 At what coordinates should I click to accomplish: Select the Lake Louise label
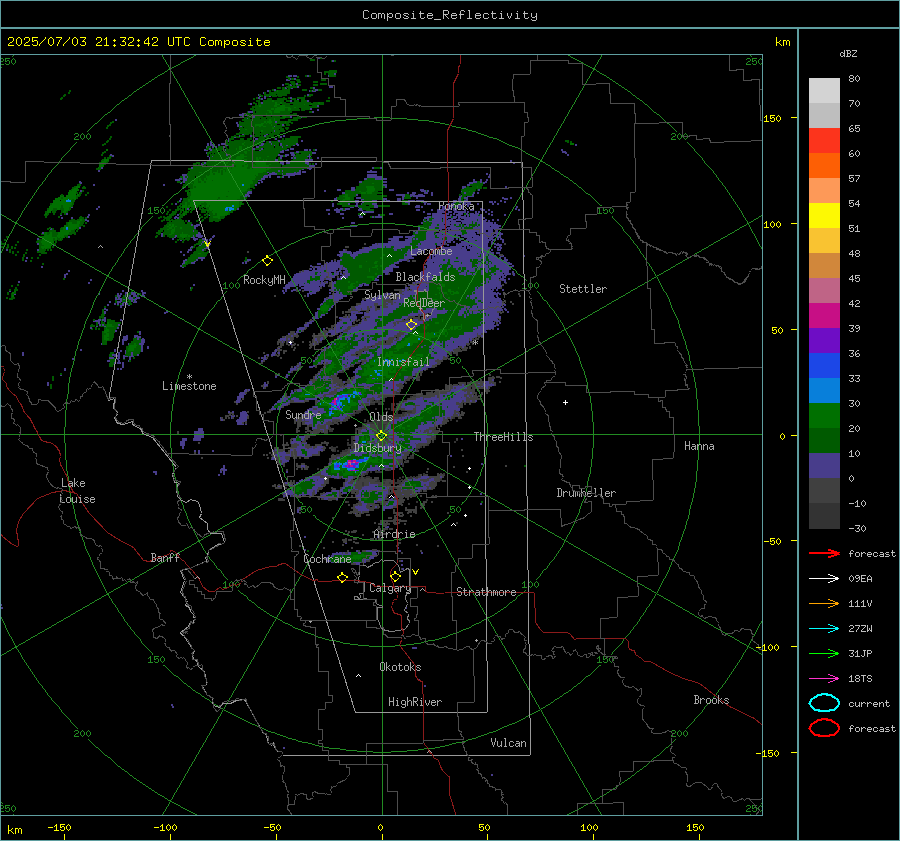pyautogui.click(x=77, y=491)
